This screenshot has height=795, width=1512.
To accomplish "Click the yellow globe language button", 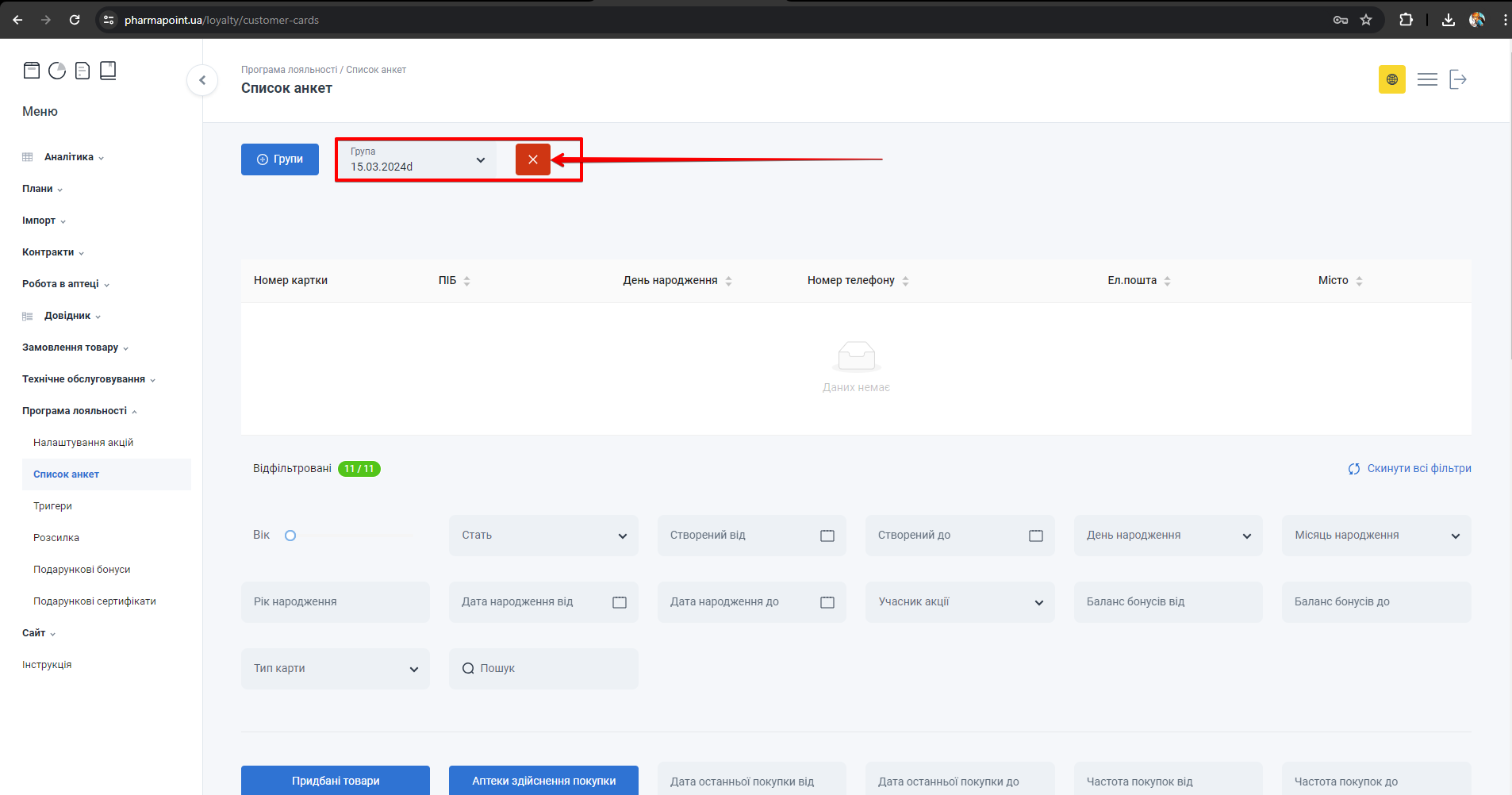I will (x=1391, y=79).
